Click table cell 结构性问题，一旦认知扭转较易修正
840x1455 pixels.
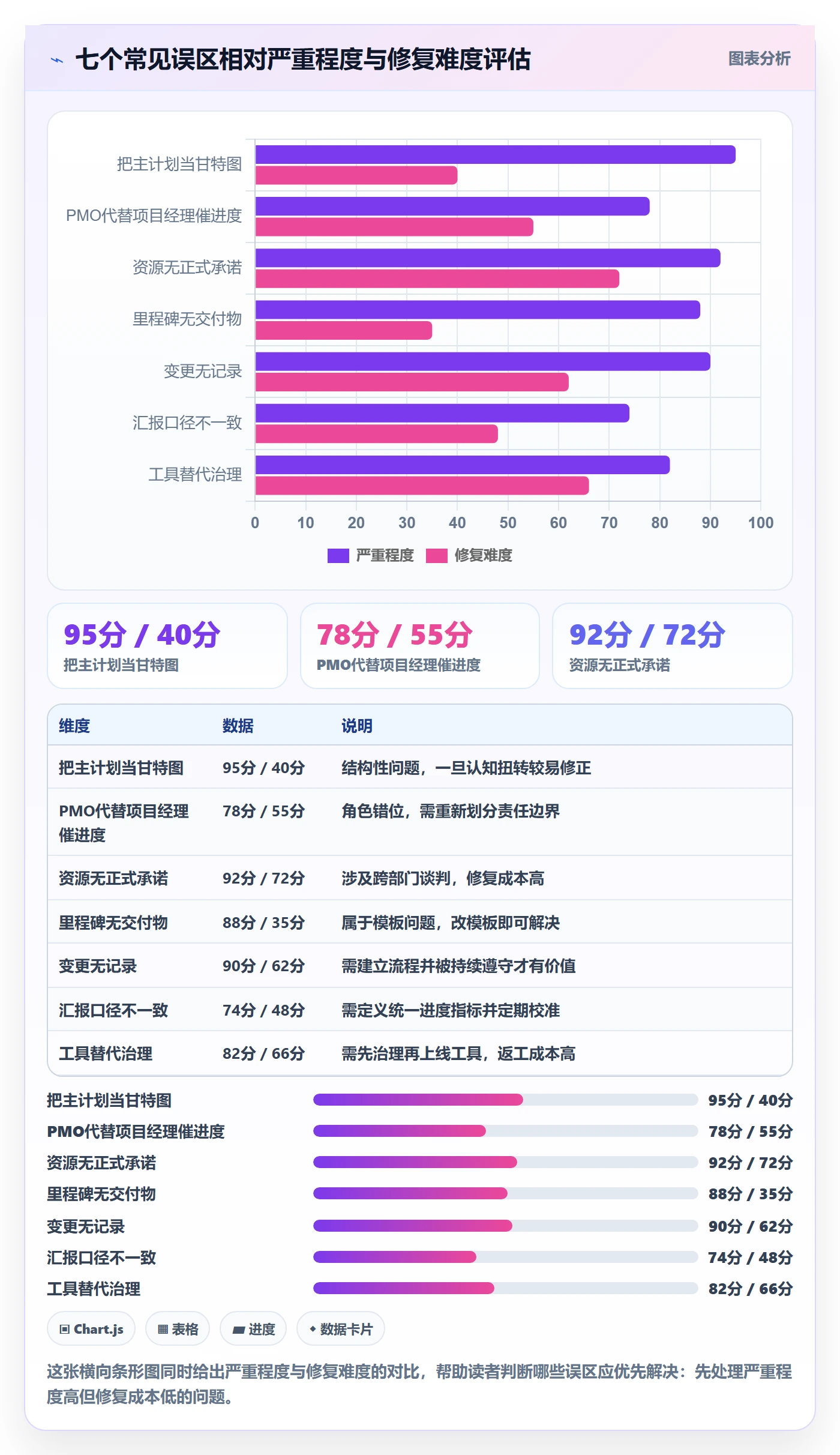(466, 768)
